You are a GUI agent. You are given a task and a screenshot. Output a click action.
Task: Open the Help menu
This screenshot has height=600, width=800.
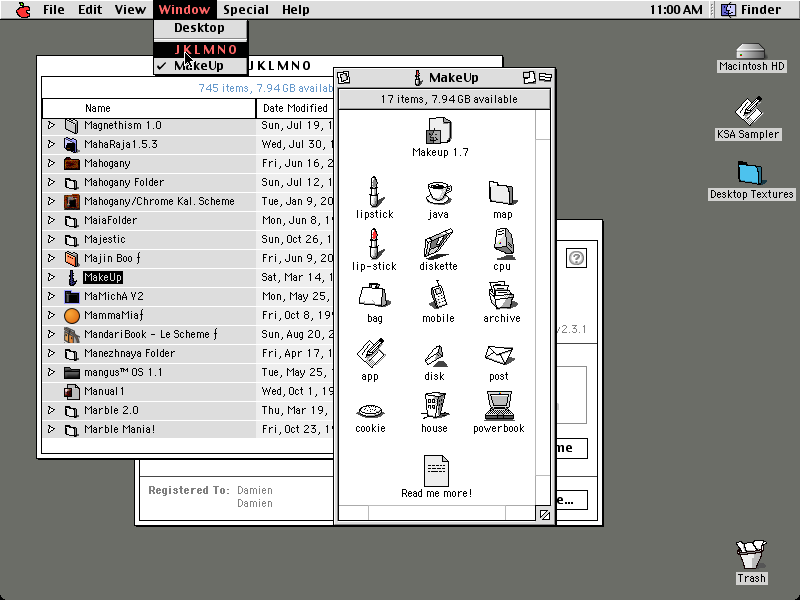click(x=296, y=10)
